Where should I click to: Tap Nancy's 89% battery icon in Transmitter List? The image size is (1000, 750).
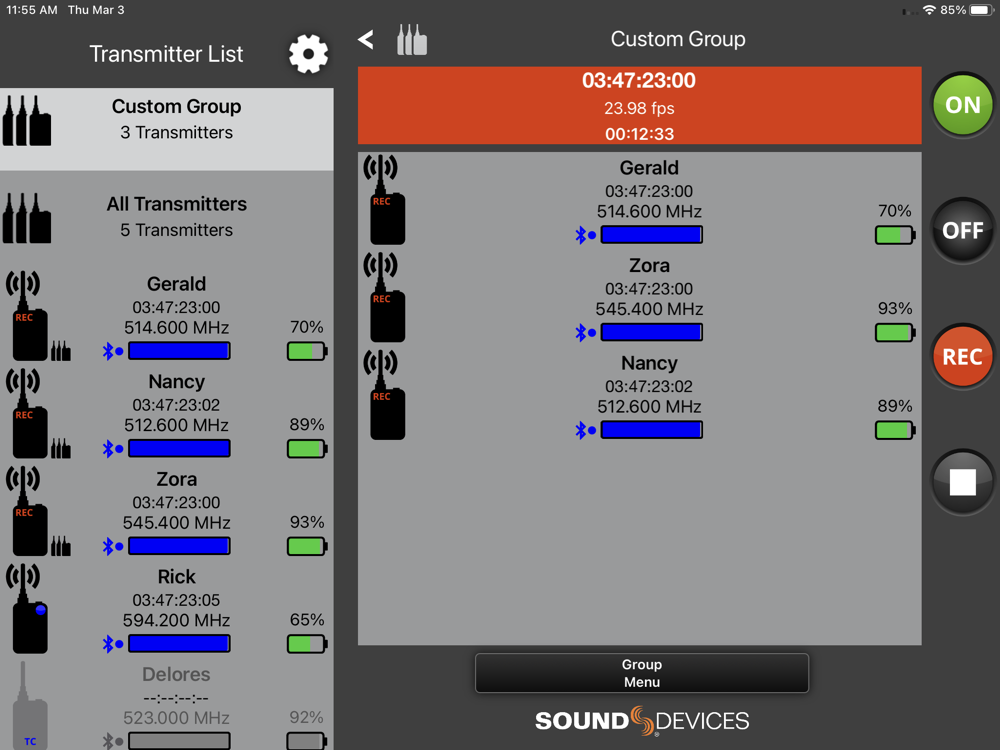307,448
